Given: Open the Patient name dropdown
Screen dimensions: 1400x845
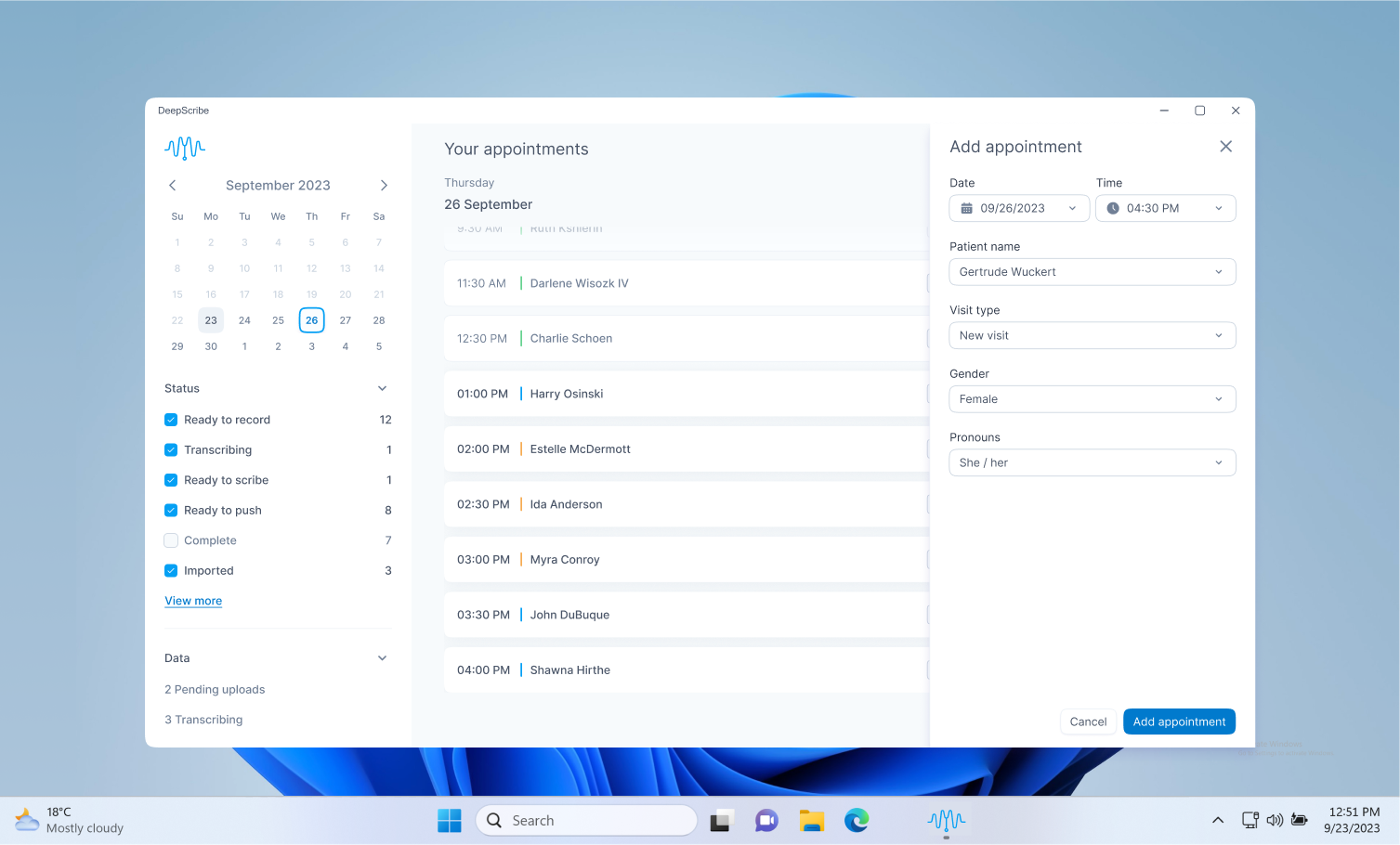Looking at the screenshot, I should (1093, 272).
